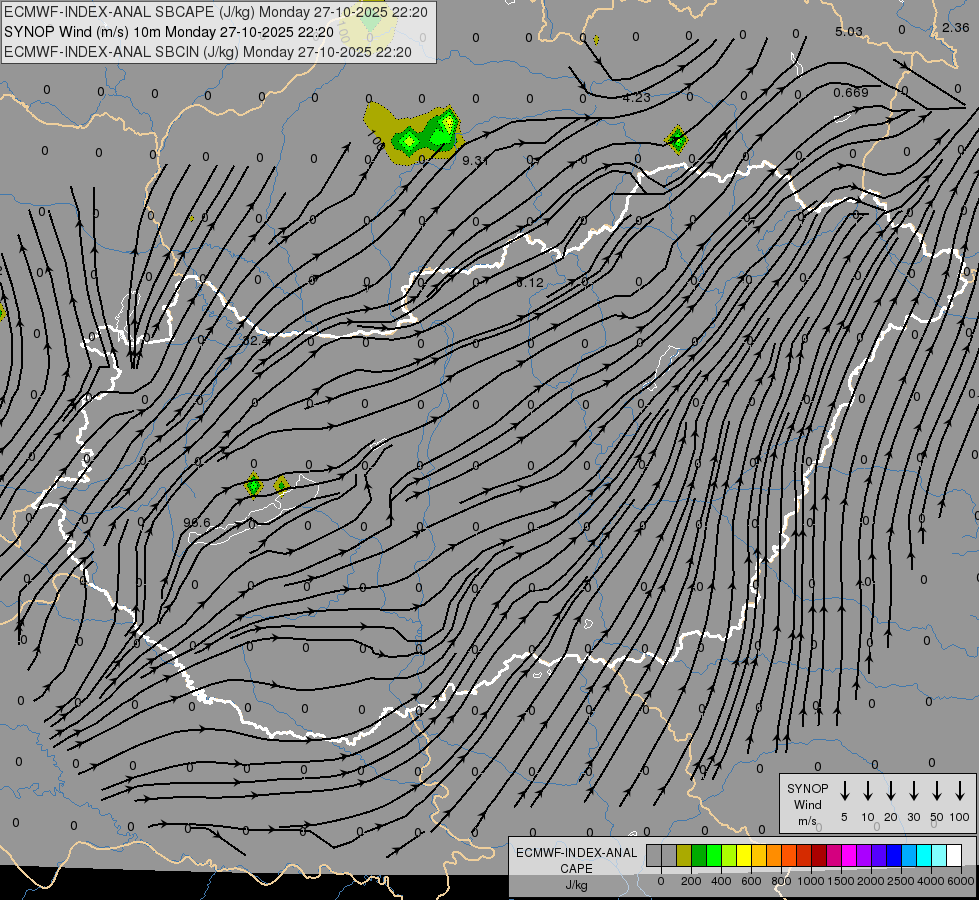
Task: Click the SYNOP Wind m/s legend title
Action: tap(807, 804)
